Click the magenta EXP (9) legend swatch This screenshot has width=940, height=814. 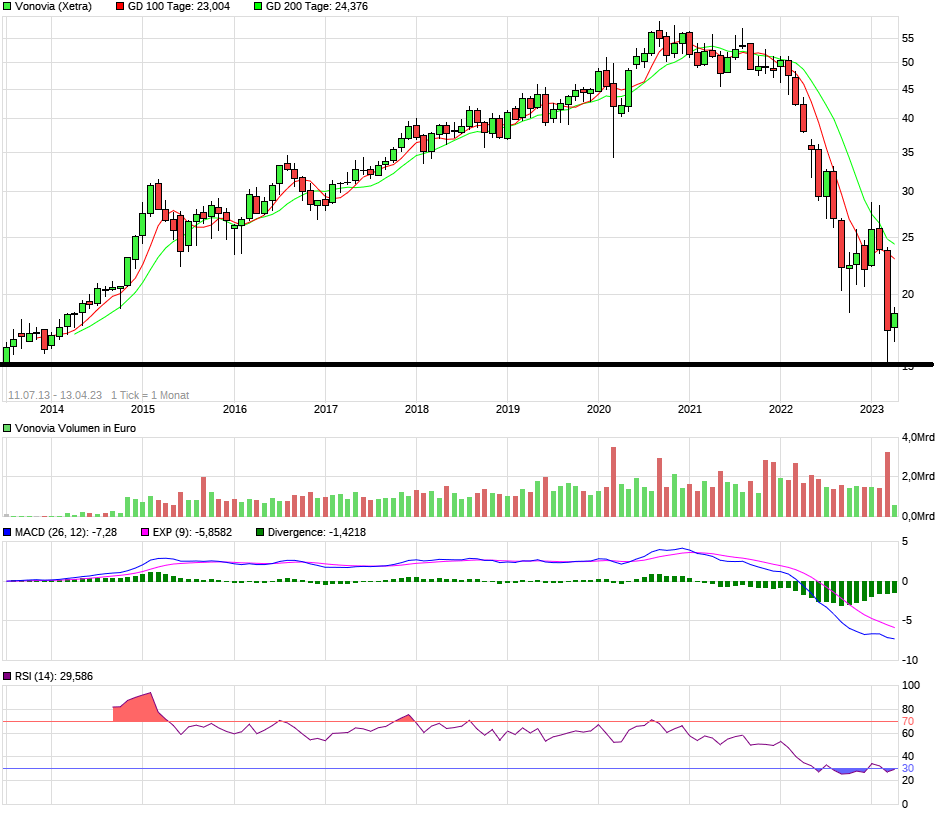coord(145,532)
